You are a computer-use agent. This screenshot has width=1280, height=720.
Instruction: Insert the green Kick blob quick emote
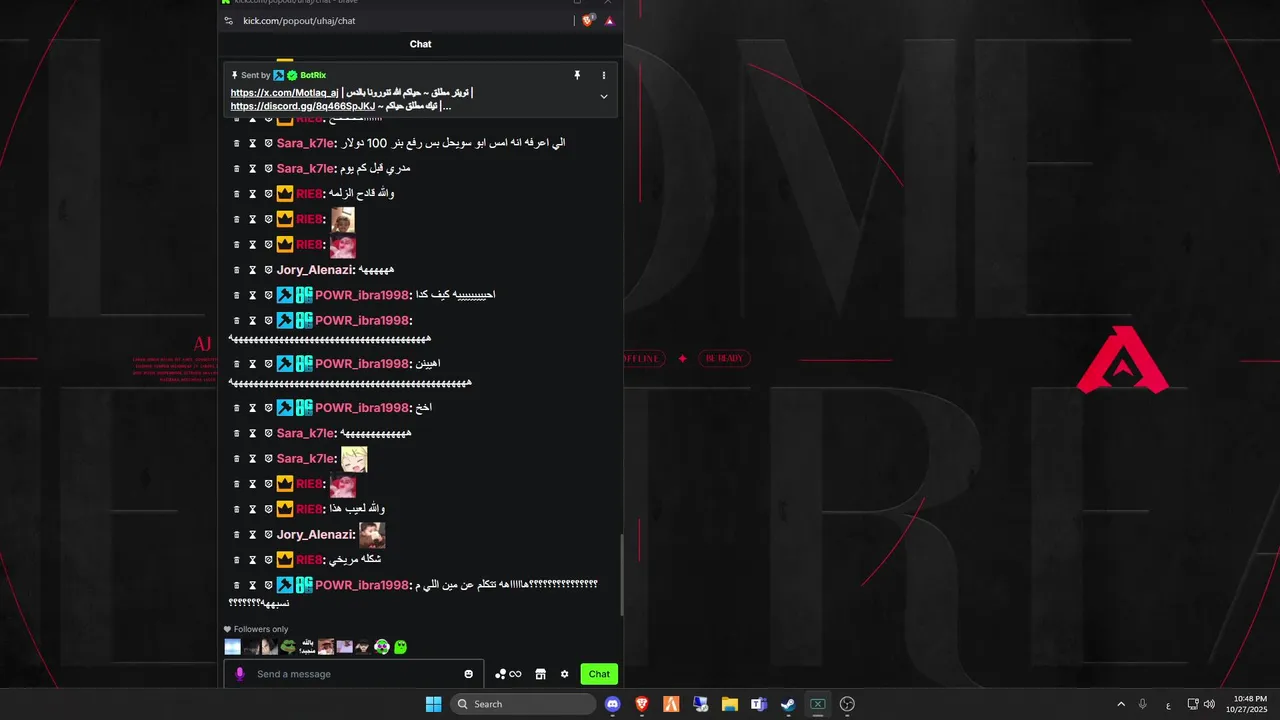click(400, 647)
